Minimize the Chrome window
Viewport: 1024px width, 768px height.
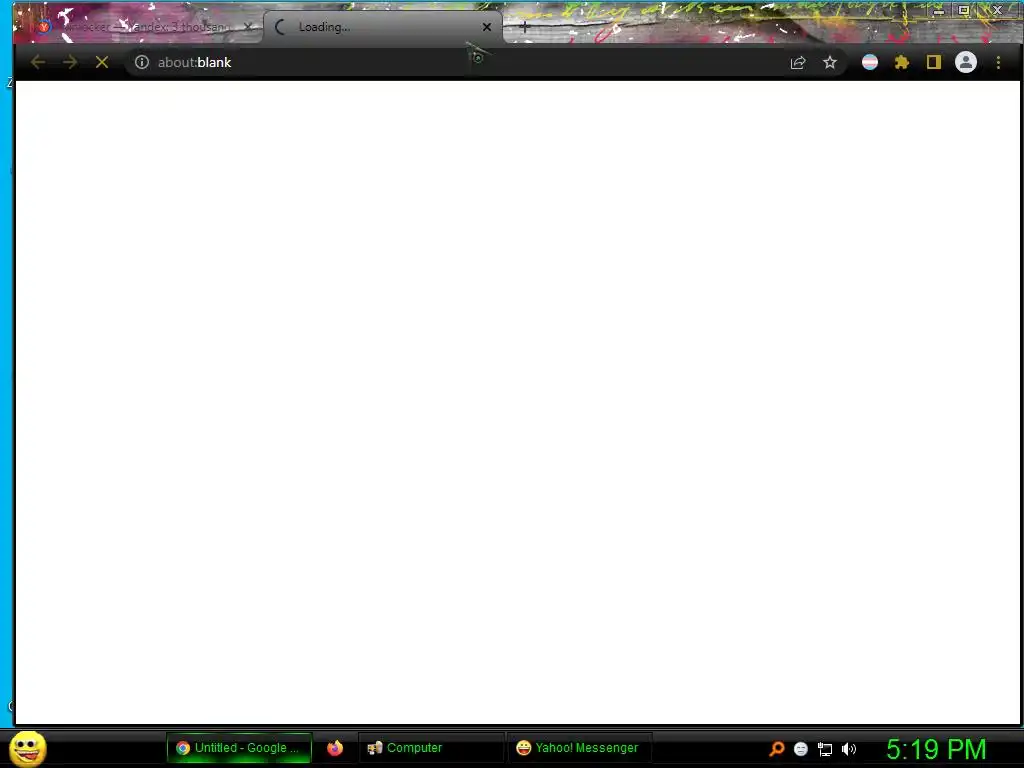click(938, 10)
